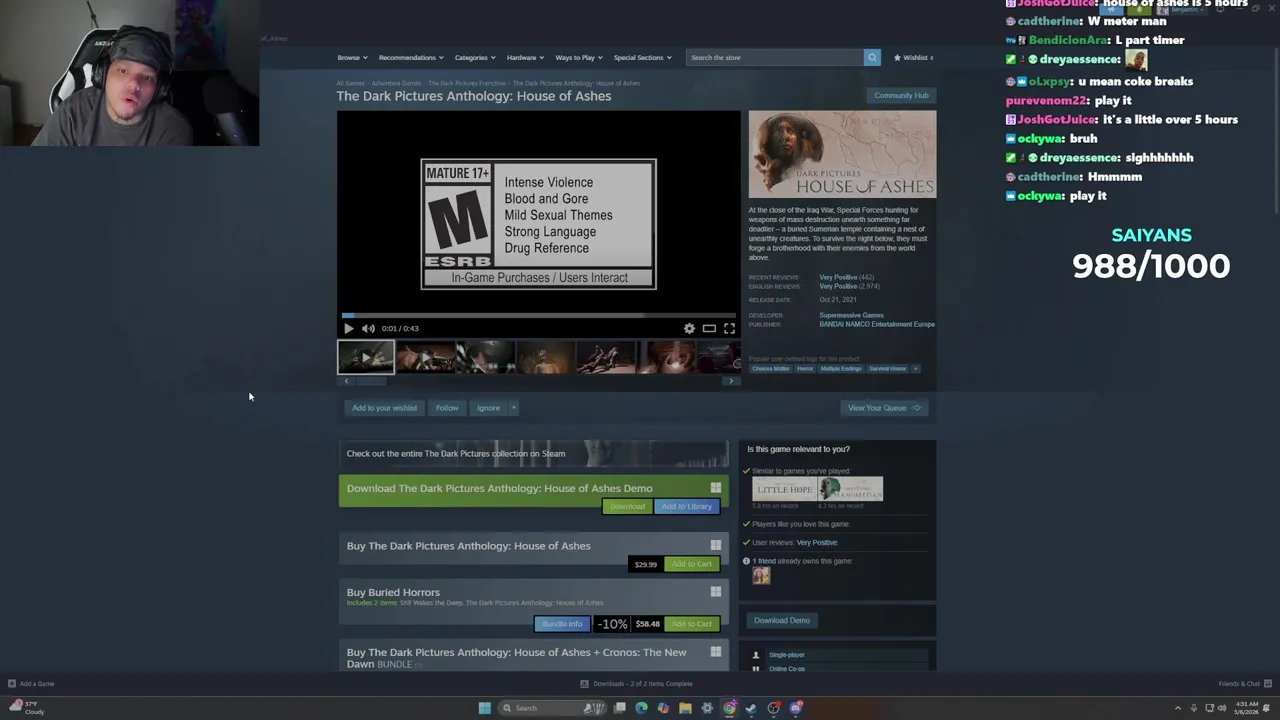This screenshot has height=720, width=1280.
Task: Open the weather widget on taskbar
Action: click(27, 708)
